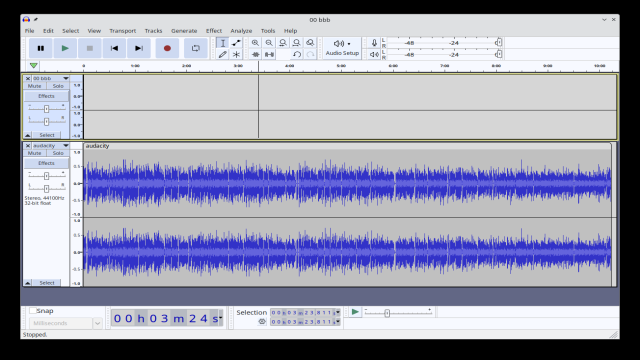
Task: Click the Silence Audio Selection icon
Action: 269,54
